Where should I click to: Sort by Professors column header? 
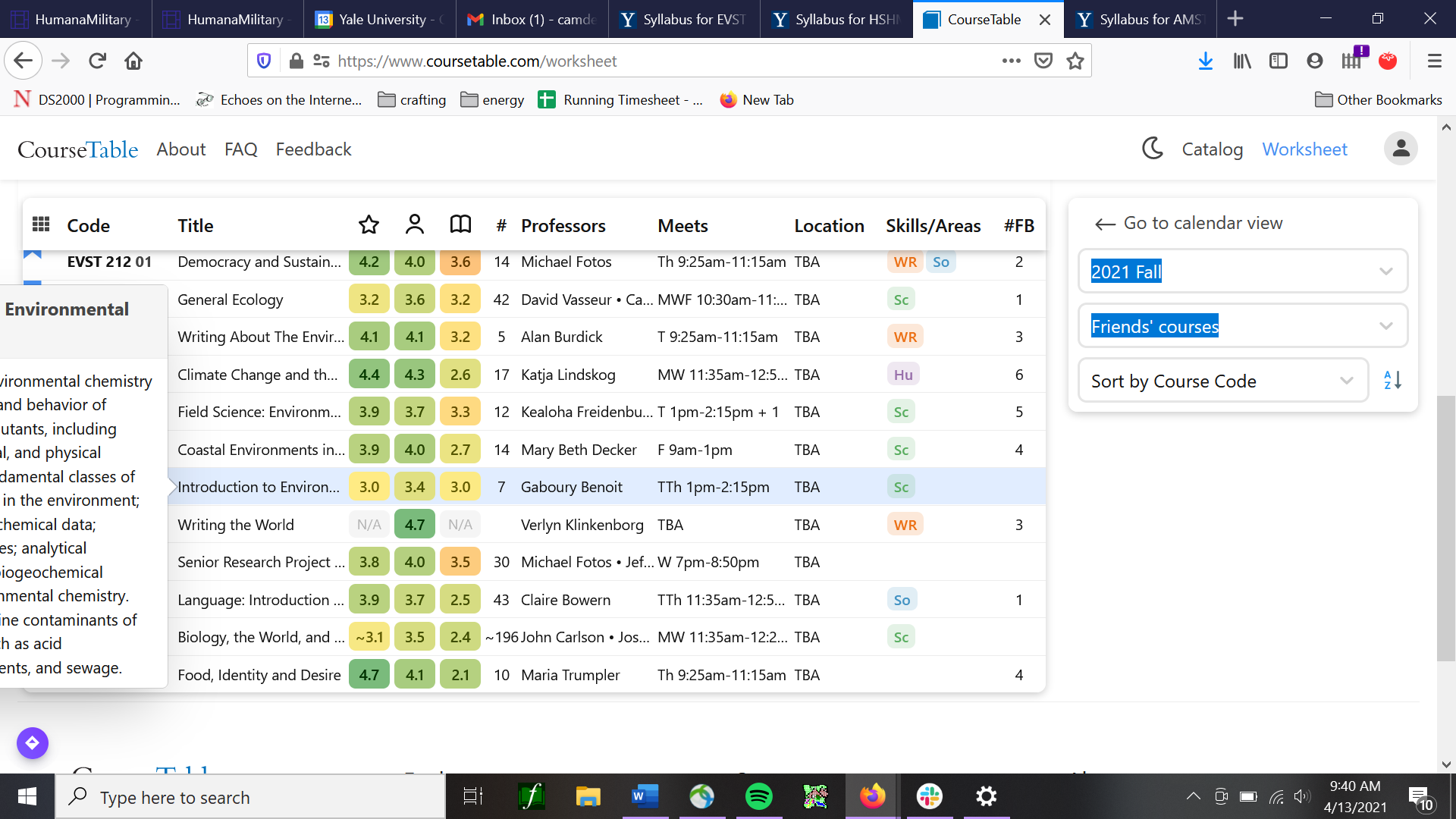(x=563, y=225)
